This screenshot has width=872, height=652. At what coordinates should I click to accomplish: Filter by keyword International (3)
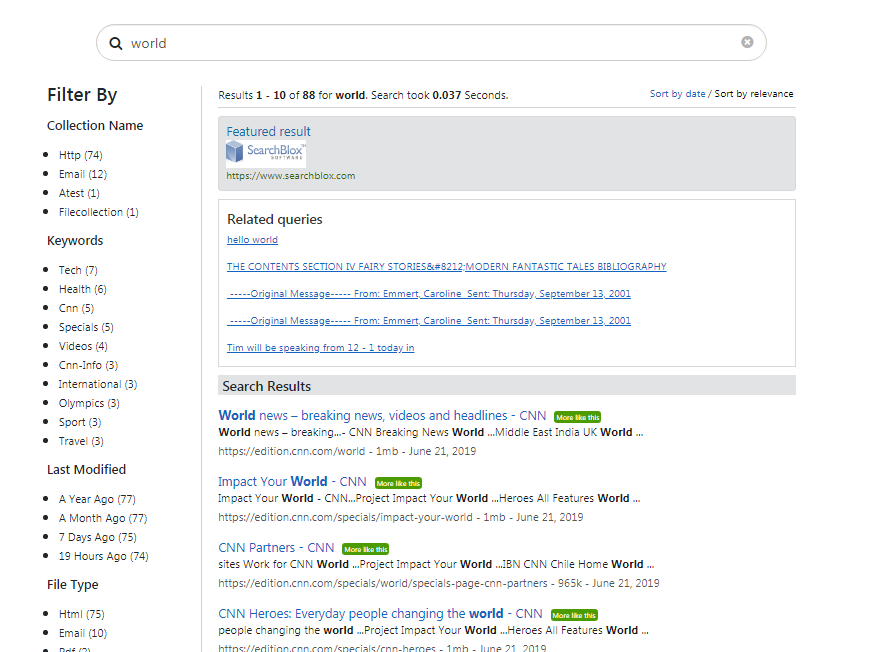pos(98,384)
